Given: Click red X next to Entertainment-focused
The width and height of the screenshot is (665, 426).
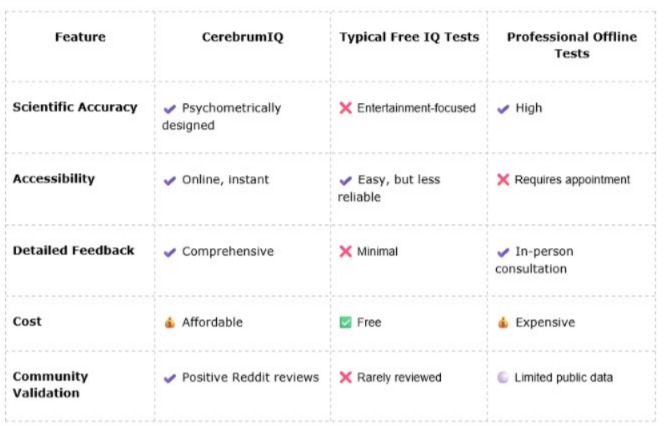Looking at the screenshot, I should pos(346,108).
